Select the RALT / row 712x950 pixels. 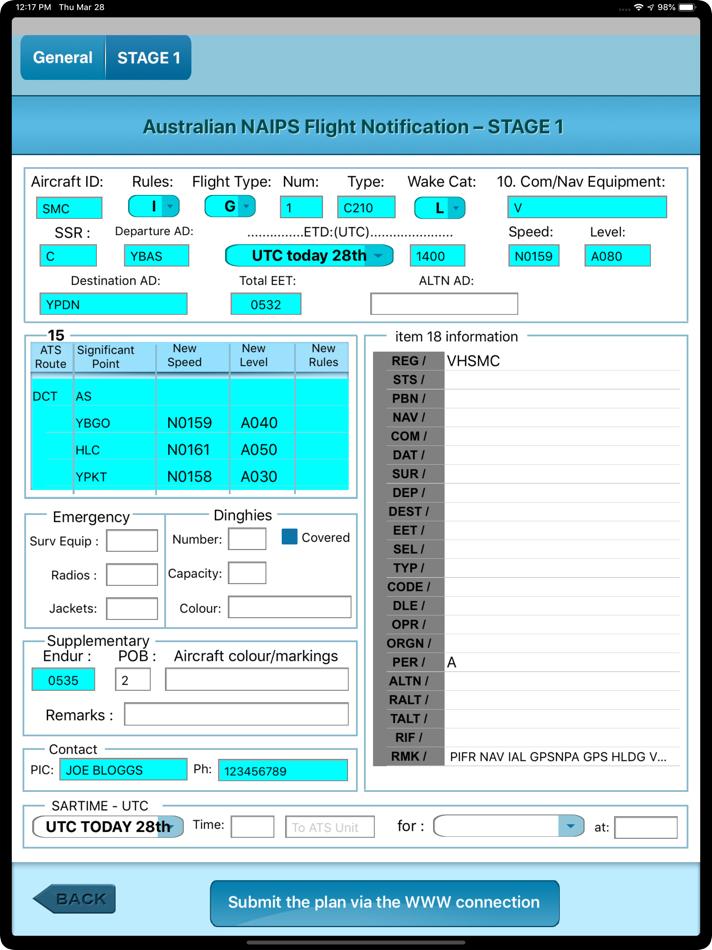pyautogui.click(x=527, y=700)
